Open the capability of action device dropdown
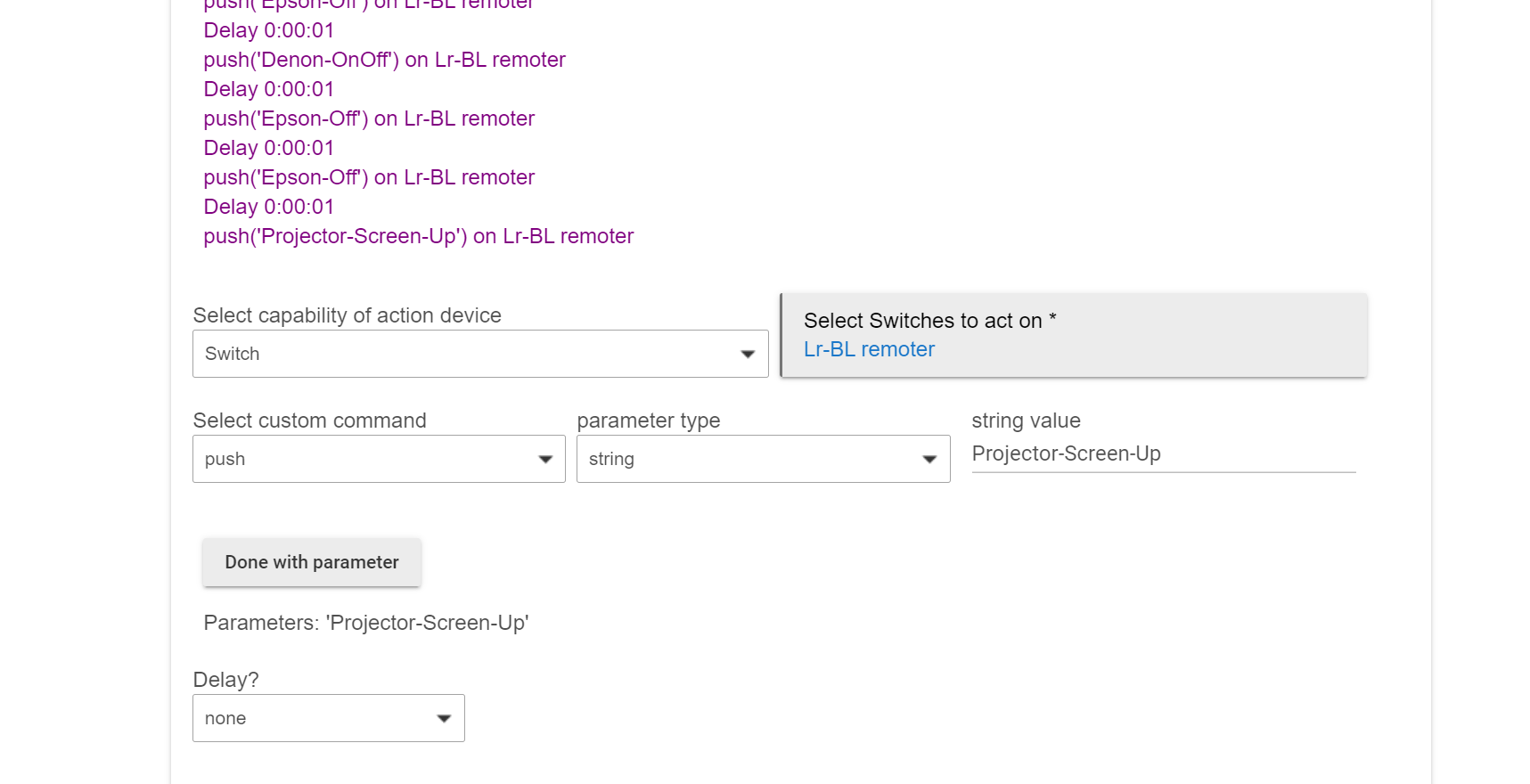 pos(480,354)
